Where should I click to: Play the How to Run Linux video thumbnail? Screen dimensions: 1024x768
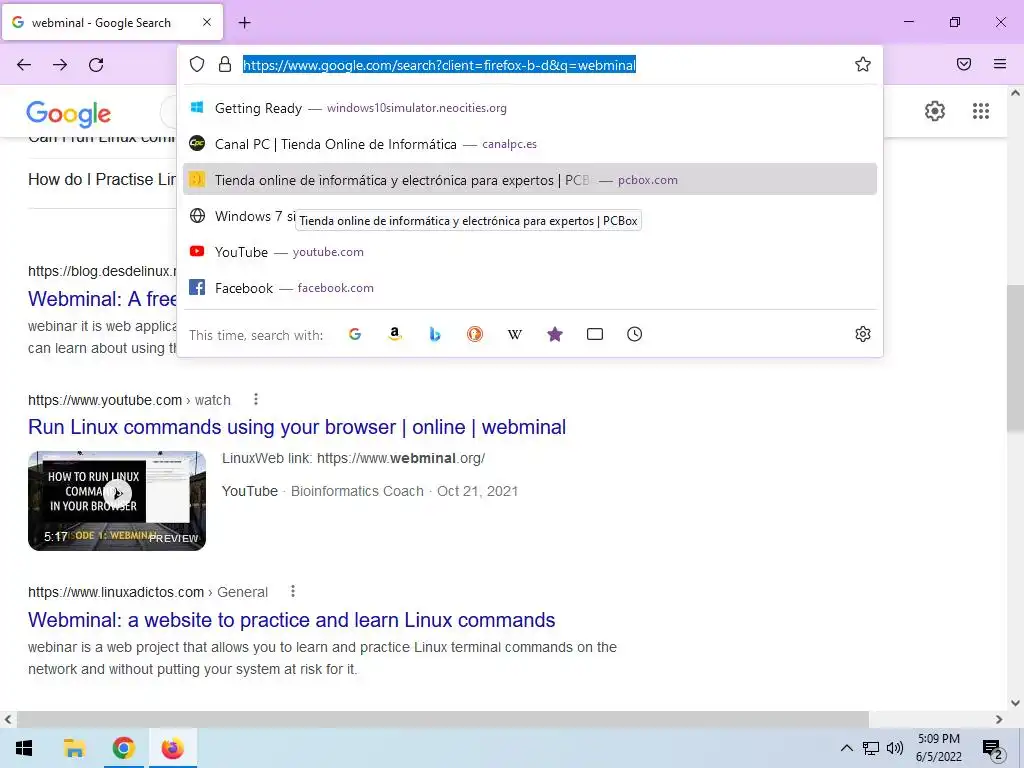click(x=117, y=501)
